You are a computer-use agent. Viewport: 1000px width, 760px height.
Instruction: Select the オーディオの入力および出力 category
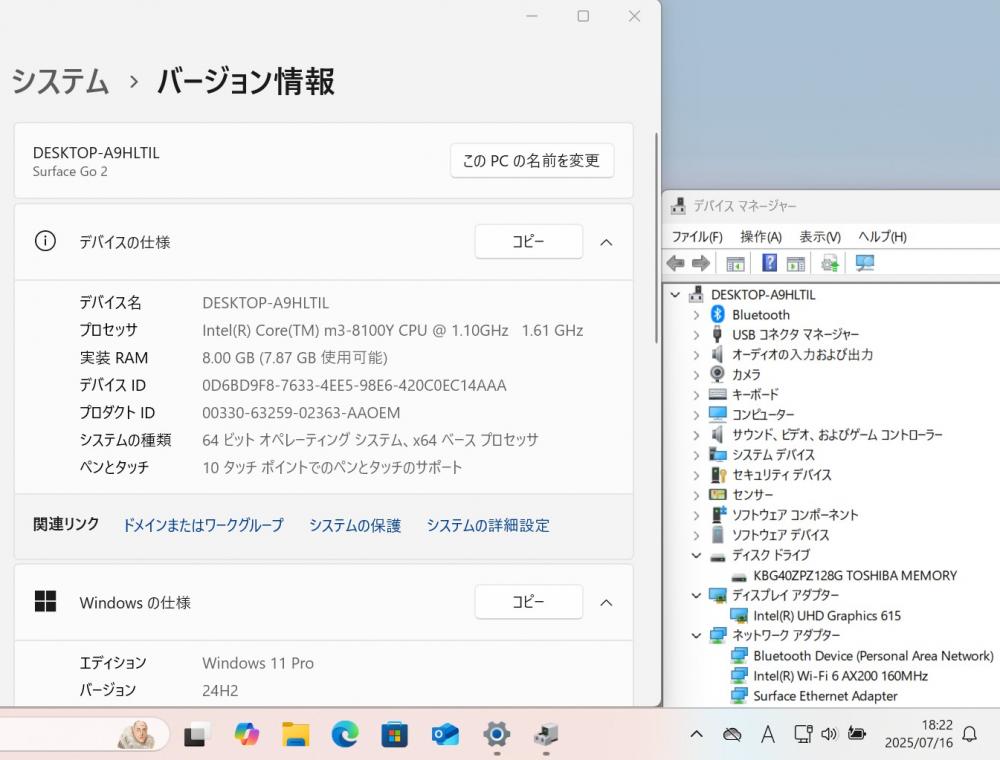tap(802, 354)
